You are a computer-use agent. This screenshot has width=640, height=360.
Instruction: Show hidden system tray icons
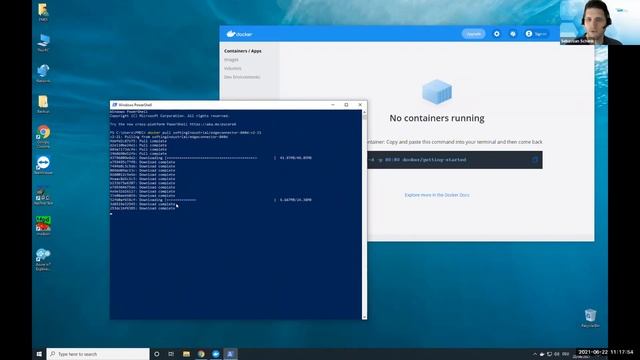[535, 354]
